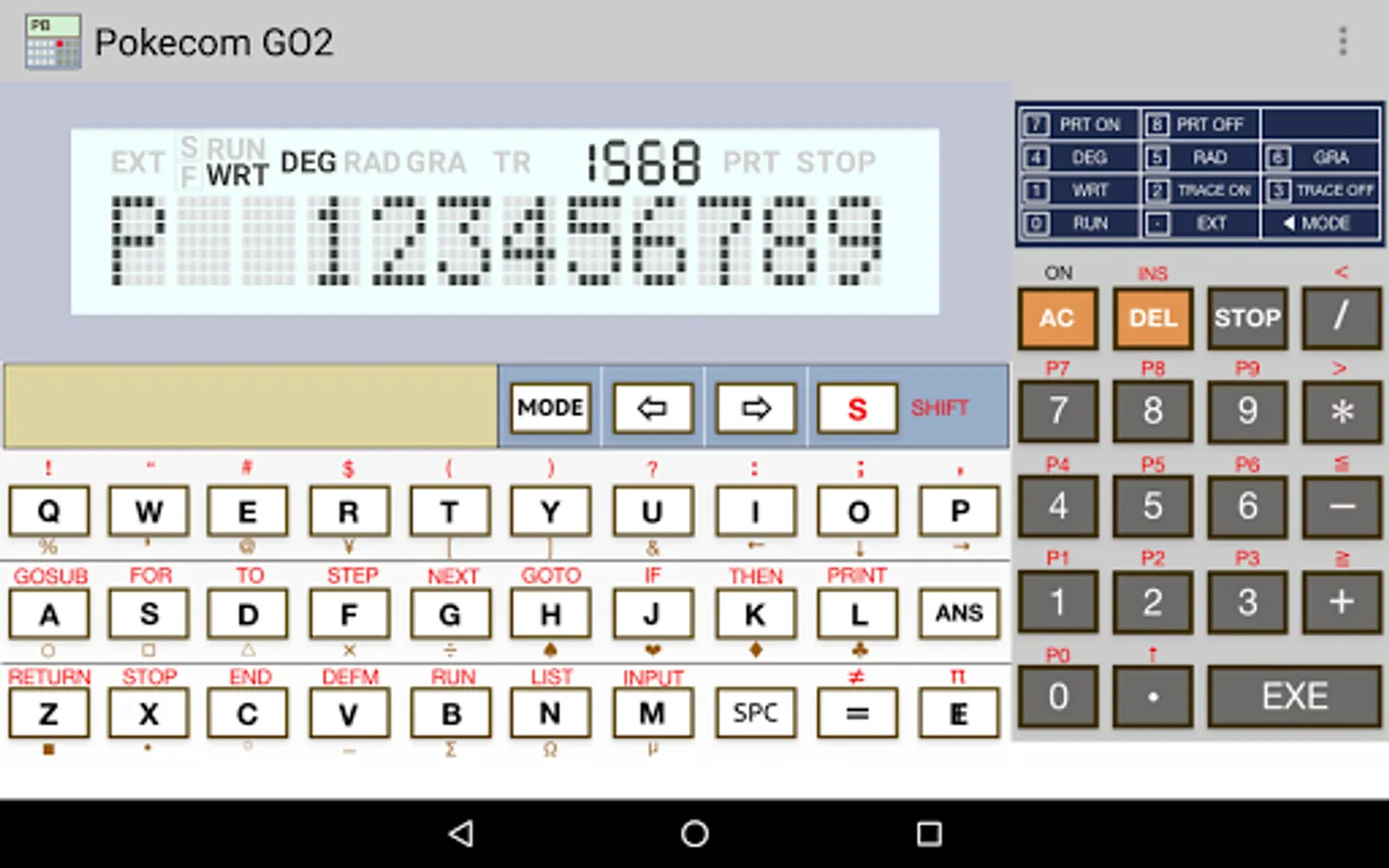Tap the Android home navigation button
This screenshot has width=1389, height=868.
(x=694, y=833)
